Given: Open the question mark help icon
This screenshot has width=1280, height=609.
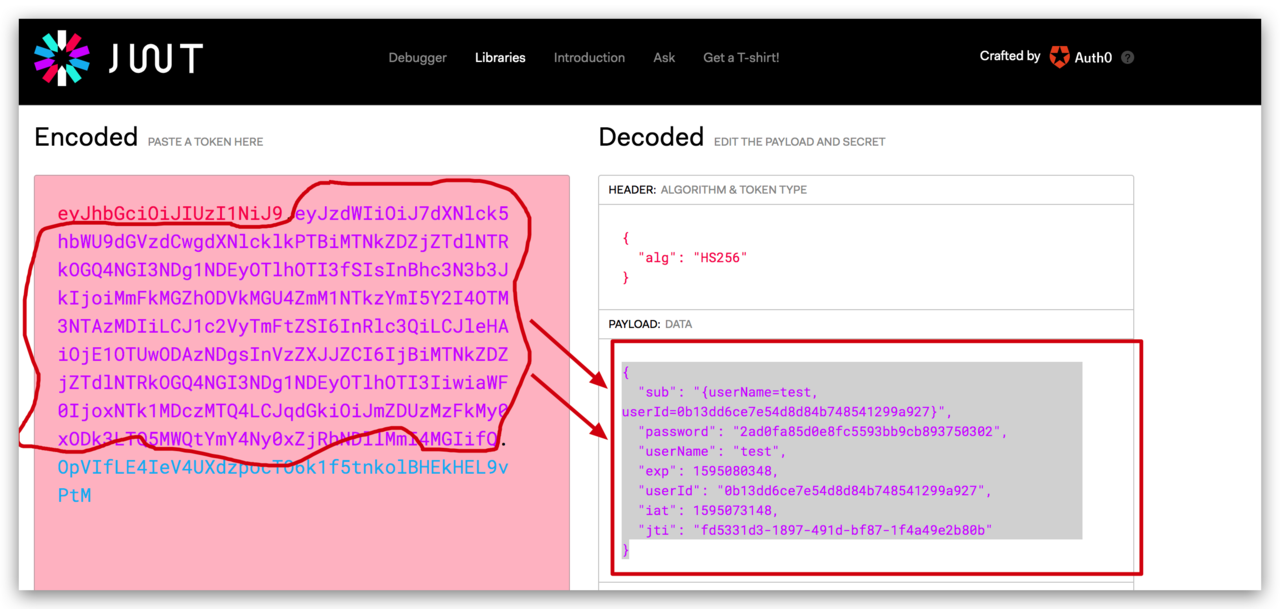Looking at the screenshot, I should (x=1128, y=58).
